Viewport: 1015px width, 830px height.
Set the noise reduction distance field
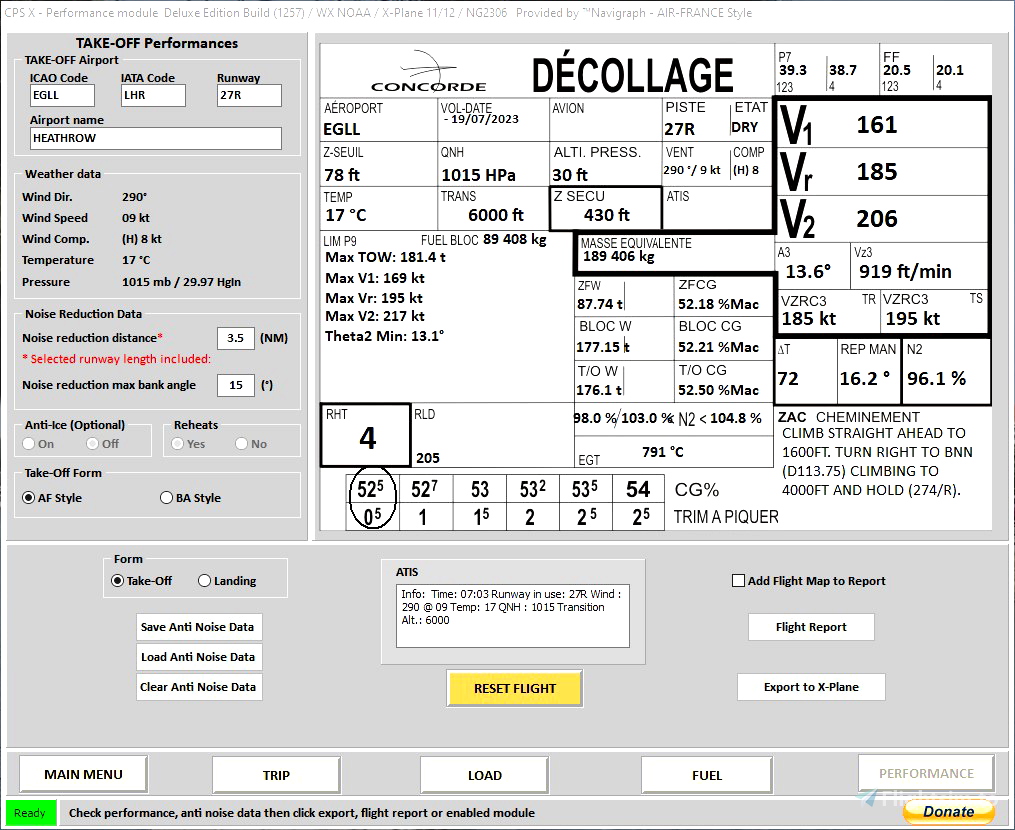pos(236,338)
